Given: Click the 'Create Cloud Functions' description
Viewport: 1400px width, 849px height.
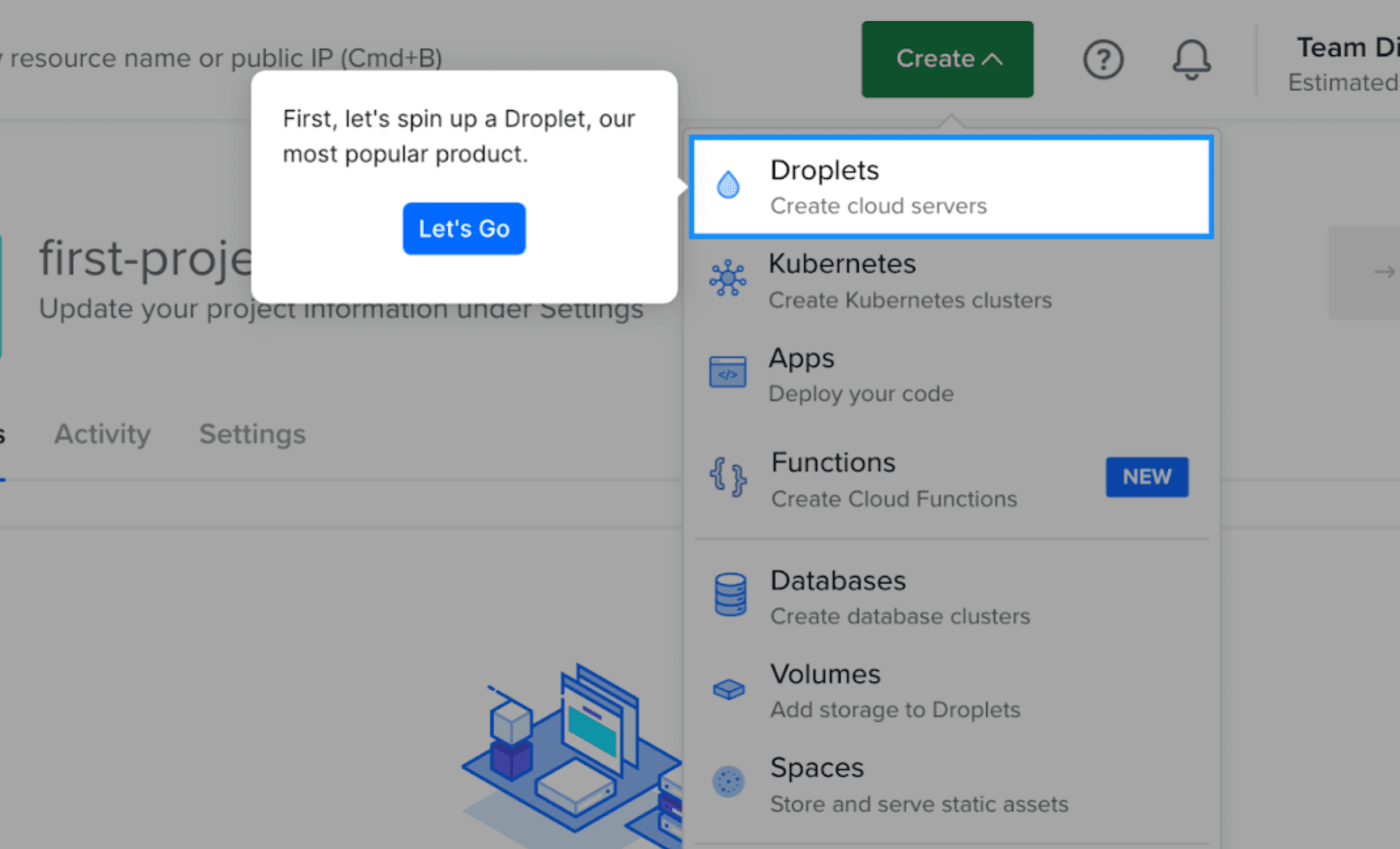Looking at the screenshot, I should tap(894, 499).
